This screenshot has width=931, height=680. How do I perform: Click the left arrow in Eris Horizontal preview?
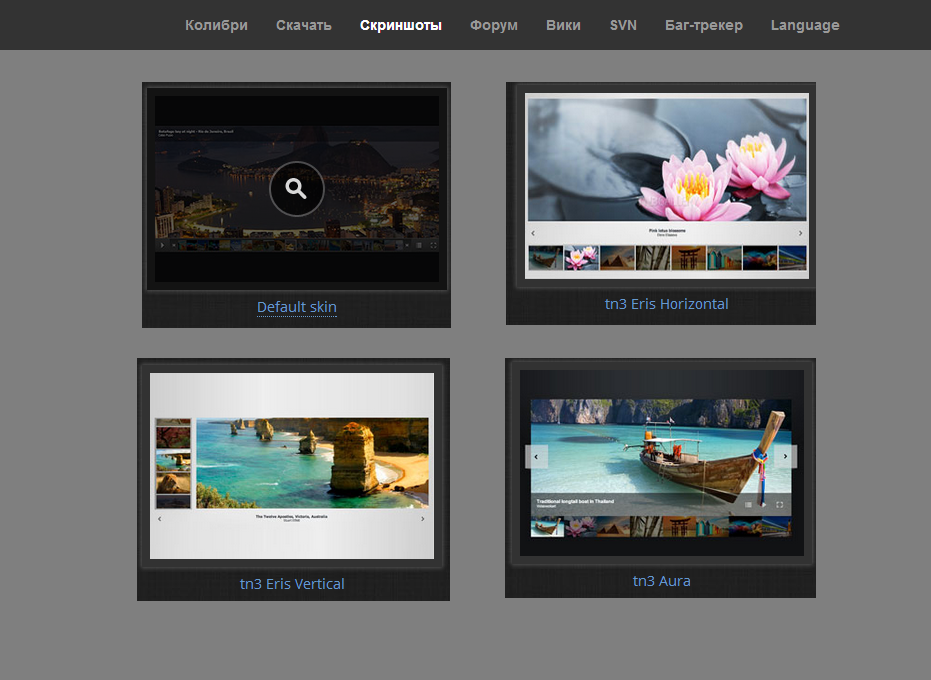click(x=534, y=234)
